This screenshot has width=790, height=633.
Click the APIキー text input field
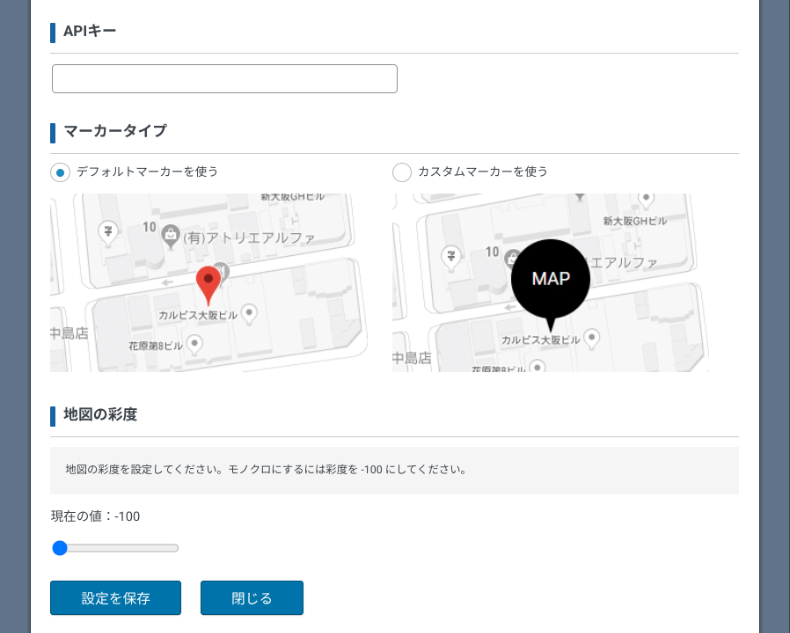[225, 79]
